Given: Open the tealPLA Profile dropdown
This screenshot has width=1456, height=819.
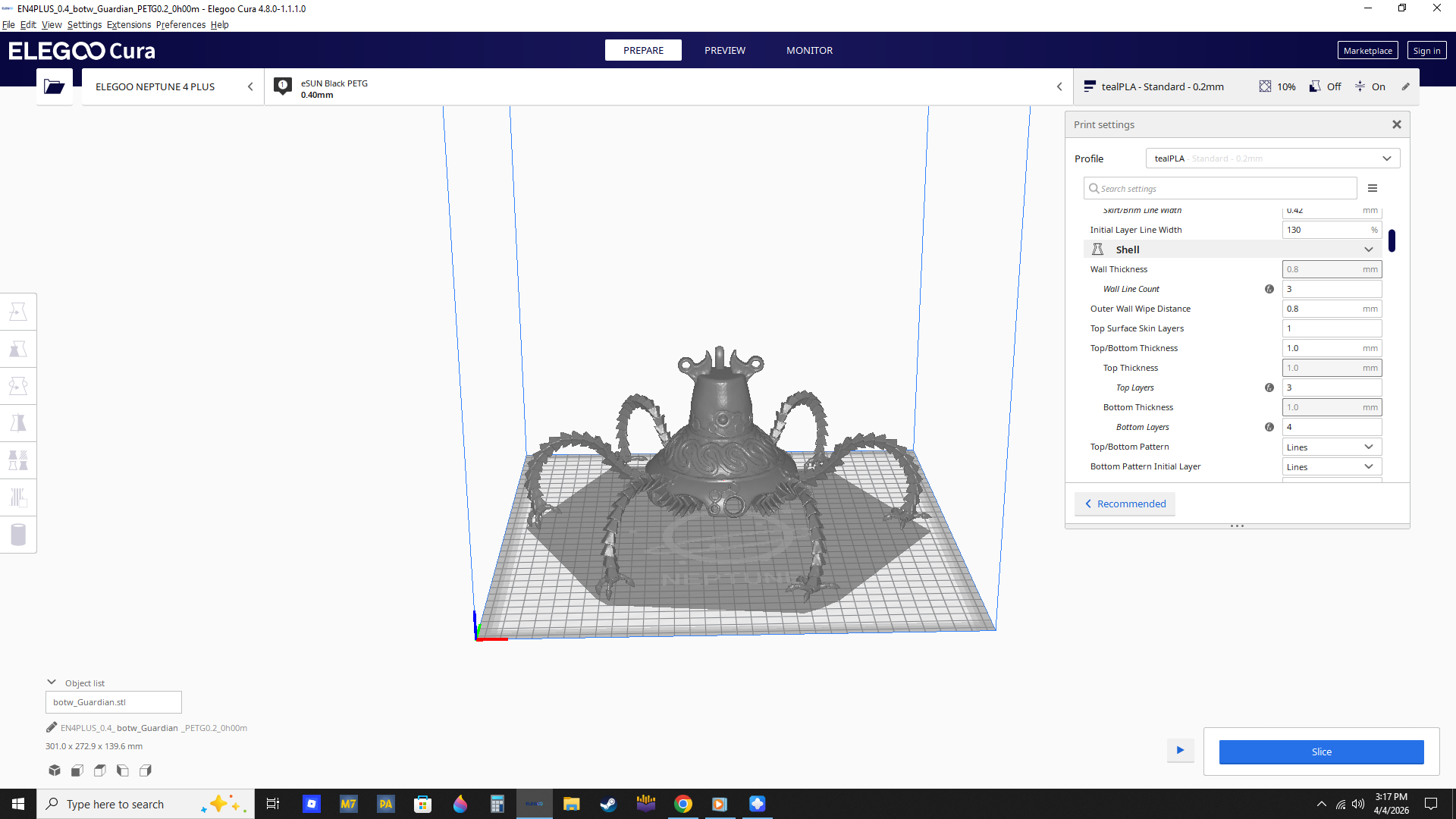Looking at the screenshot, I should tap(1272, 158).
